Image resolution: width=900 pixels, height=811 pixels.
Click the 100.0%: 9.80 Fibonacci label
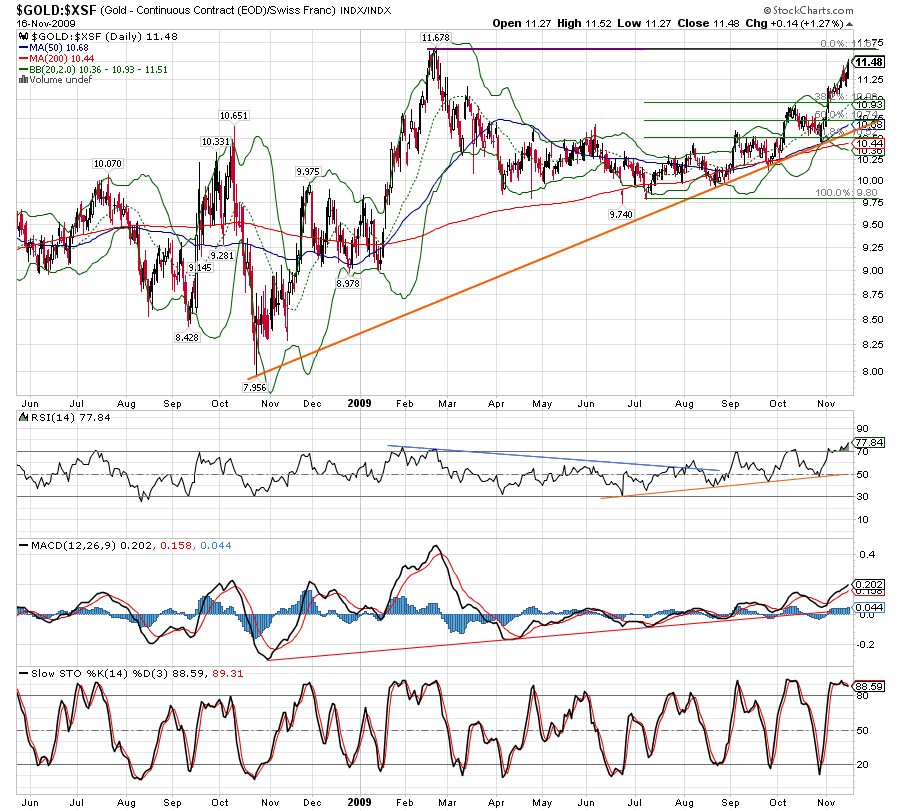coord(846,193)
